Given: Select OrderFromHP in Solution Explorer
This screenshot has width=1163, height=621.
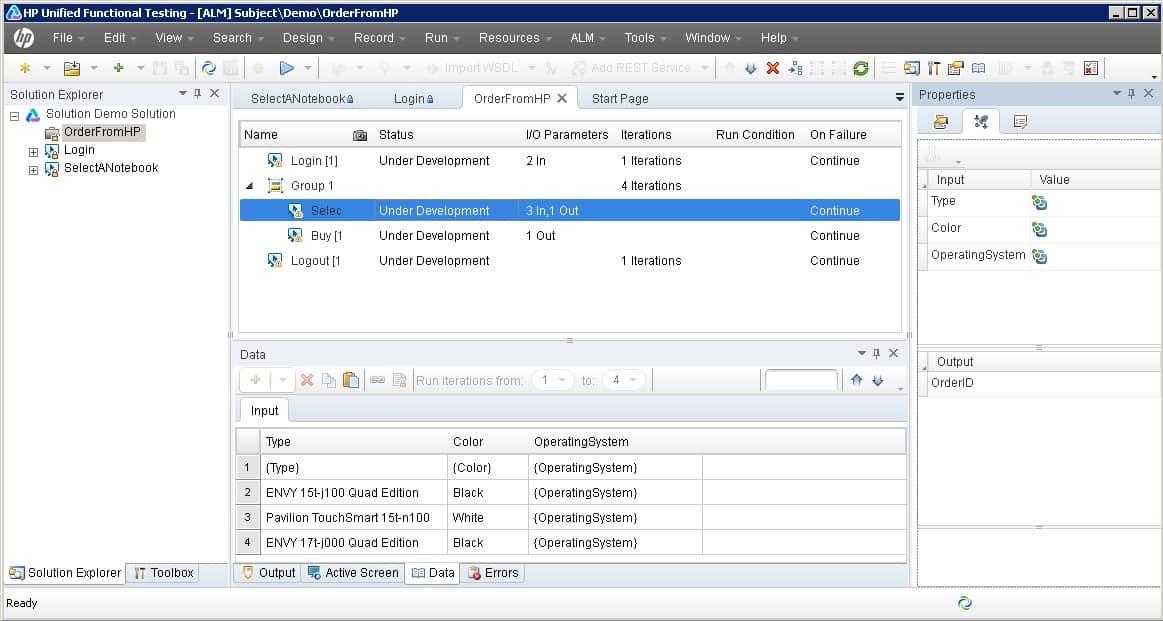Looking at the screenshot, I should pyautogui.click(x=102, y=132).
